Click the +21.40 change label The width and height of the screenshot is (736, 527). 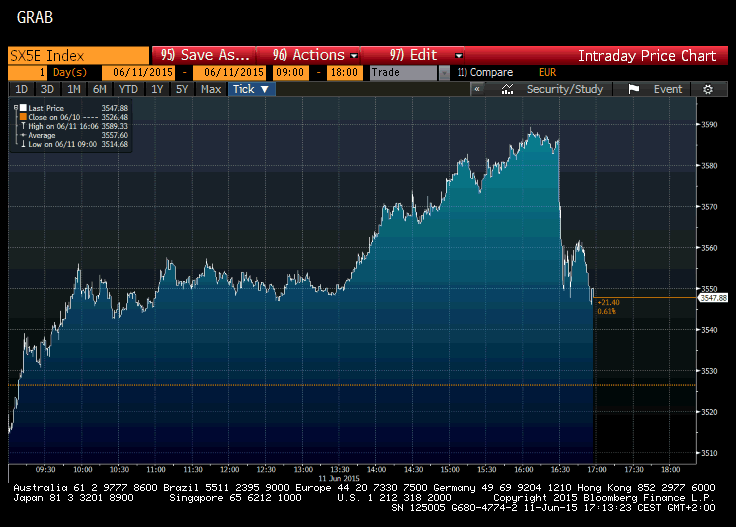pos(608,302)
